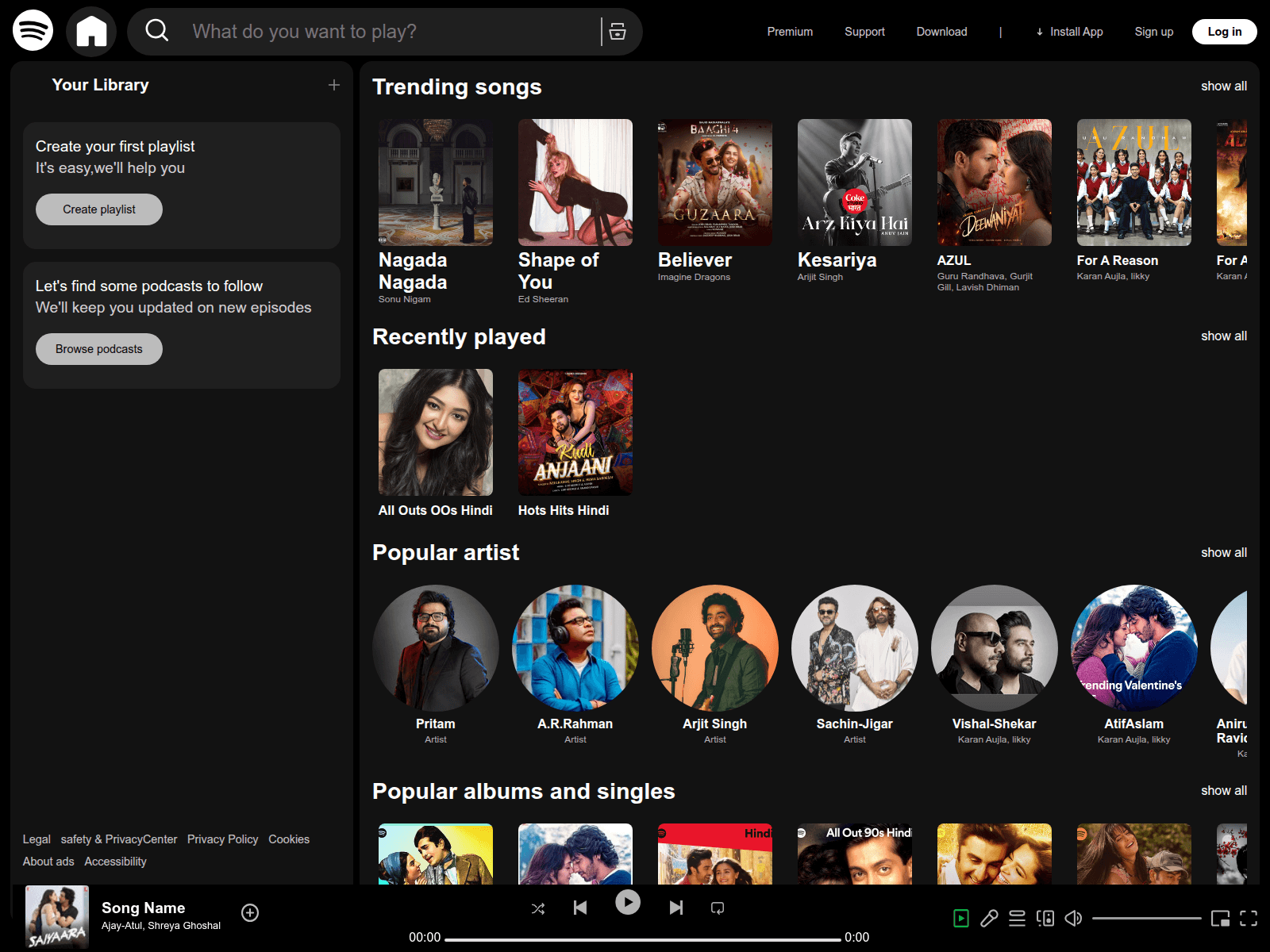
Task: Open Pritam artist profile
Action: pos(436,665)
